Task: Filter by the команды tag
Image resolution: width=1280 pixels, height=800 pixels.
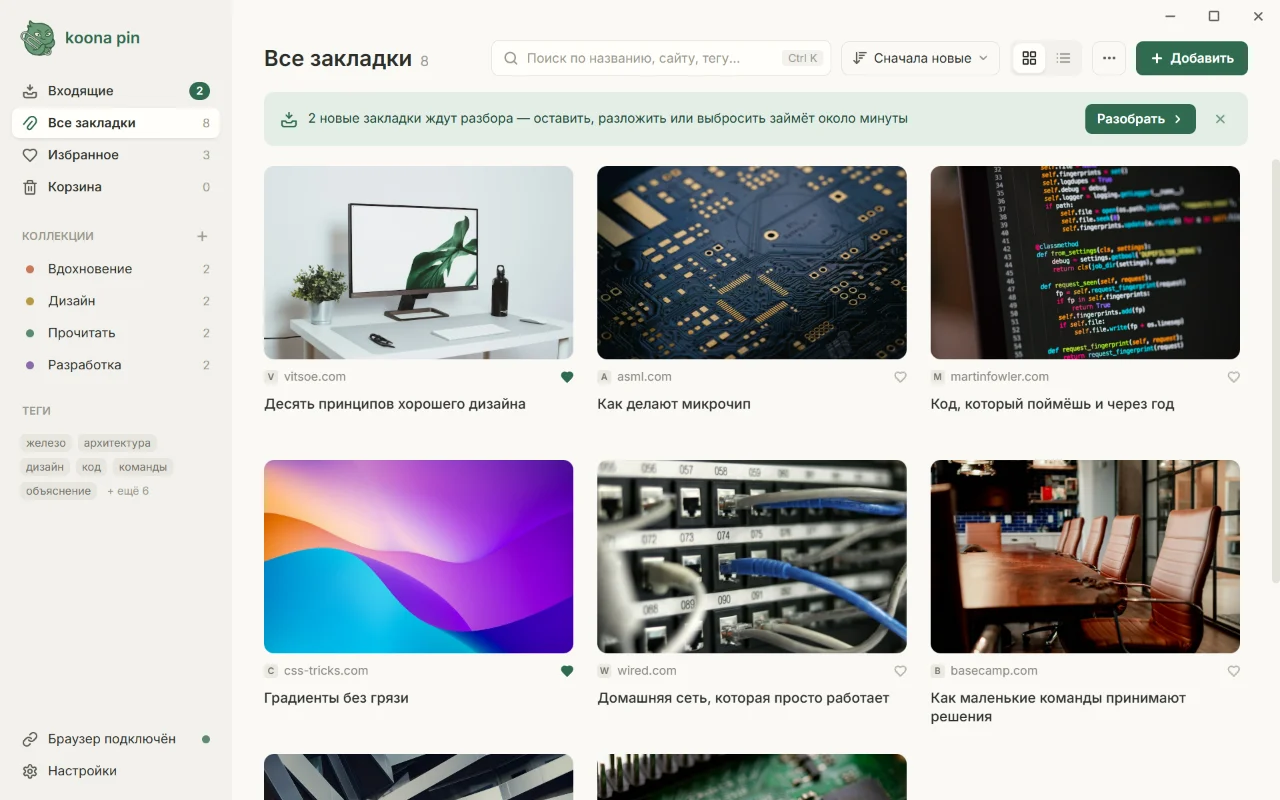Action: 142,467
